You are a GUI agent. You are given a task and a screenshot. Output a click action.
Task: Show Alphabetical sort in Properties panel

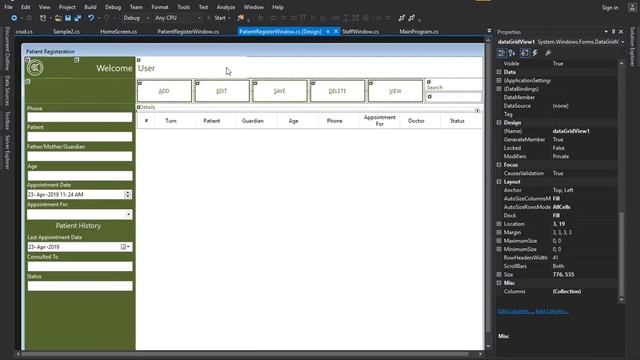512,53
